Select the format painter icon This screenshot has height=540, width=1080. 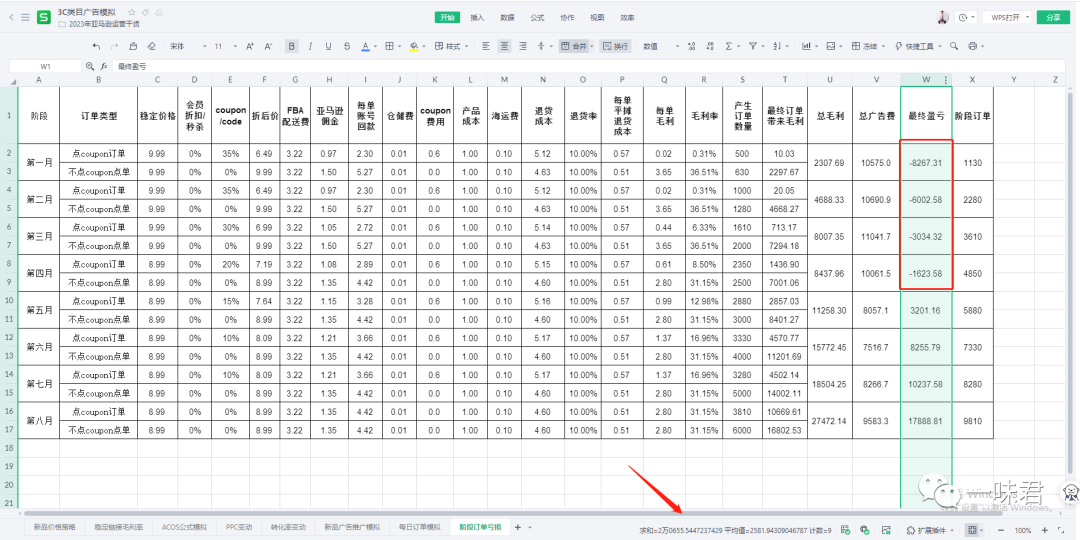click(x=132, y=46)
